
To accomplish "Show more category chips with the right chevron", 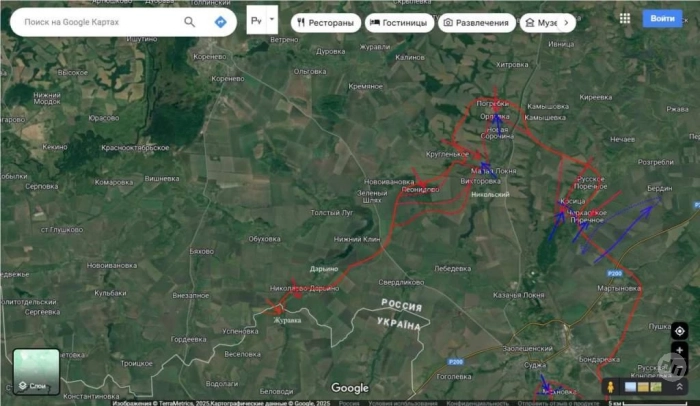I will 566,23.
